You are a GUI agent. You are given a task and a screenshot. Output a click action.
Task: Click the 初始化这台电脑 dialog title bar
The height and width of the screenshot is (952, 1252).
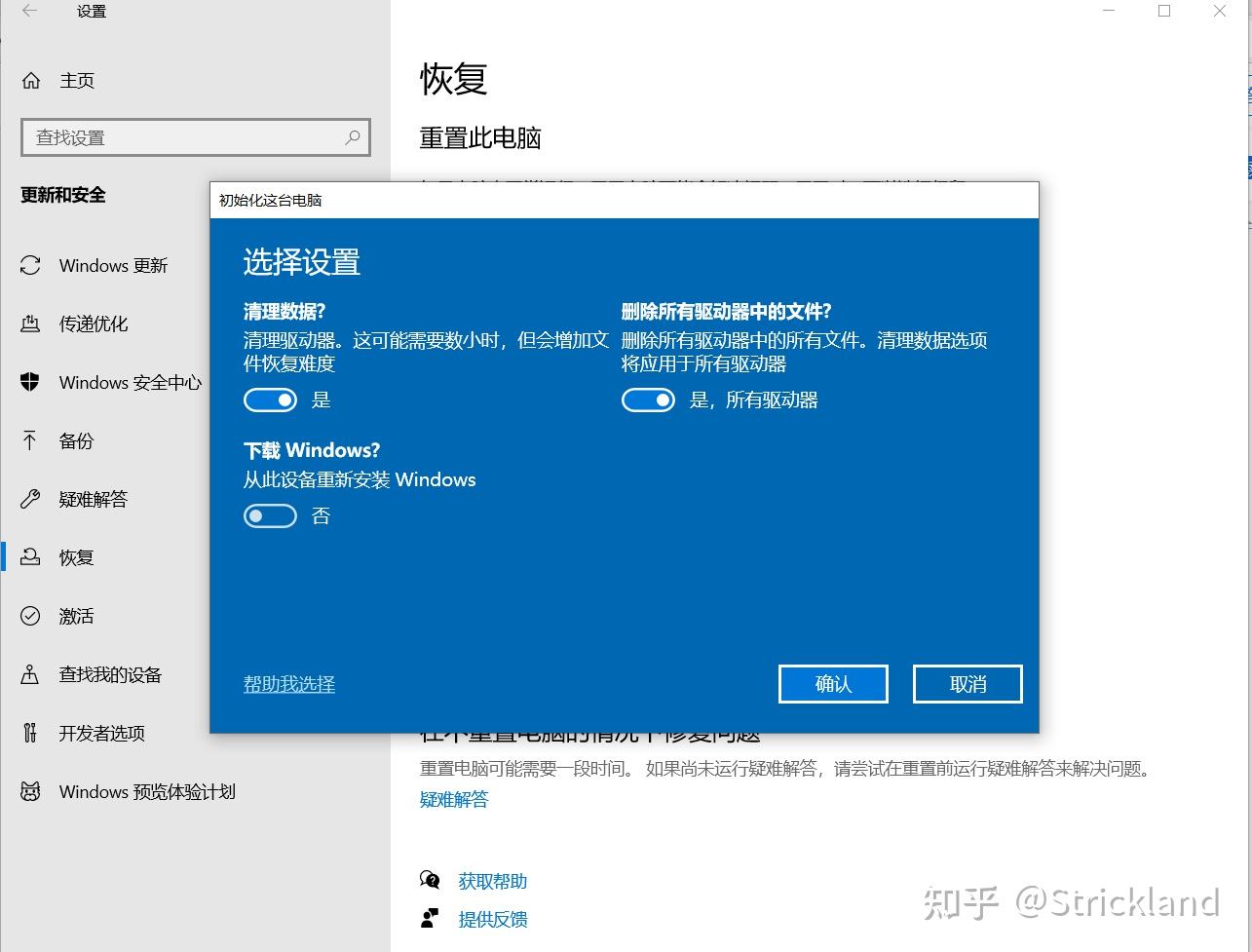[x=625, y=200]
